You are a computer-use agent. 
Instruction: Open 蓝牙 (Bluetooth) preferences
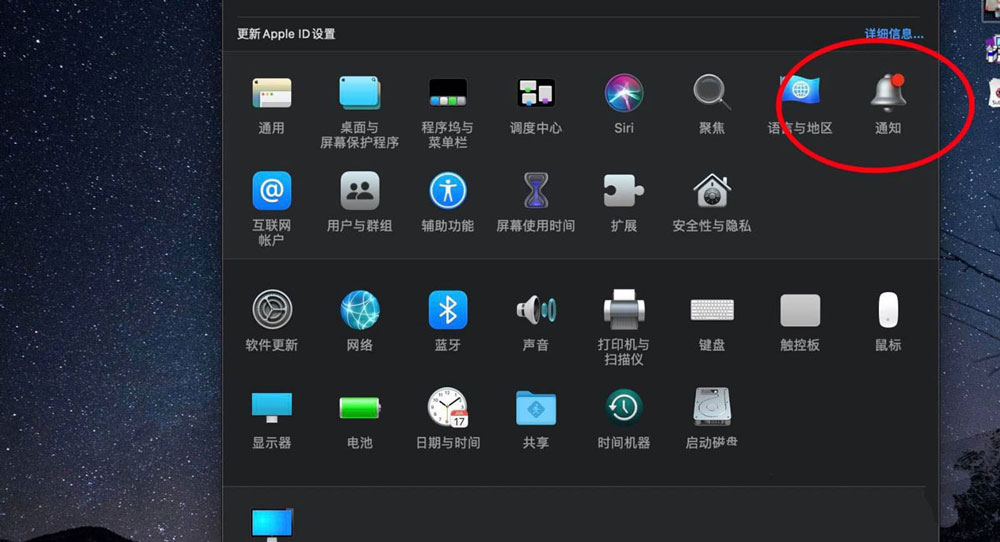tap(448, 310)
